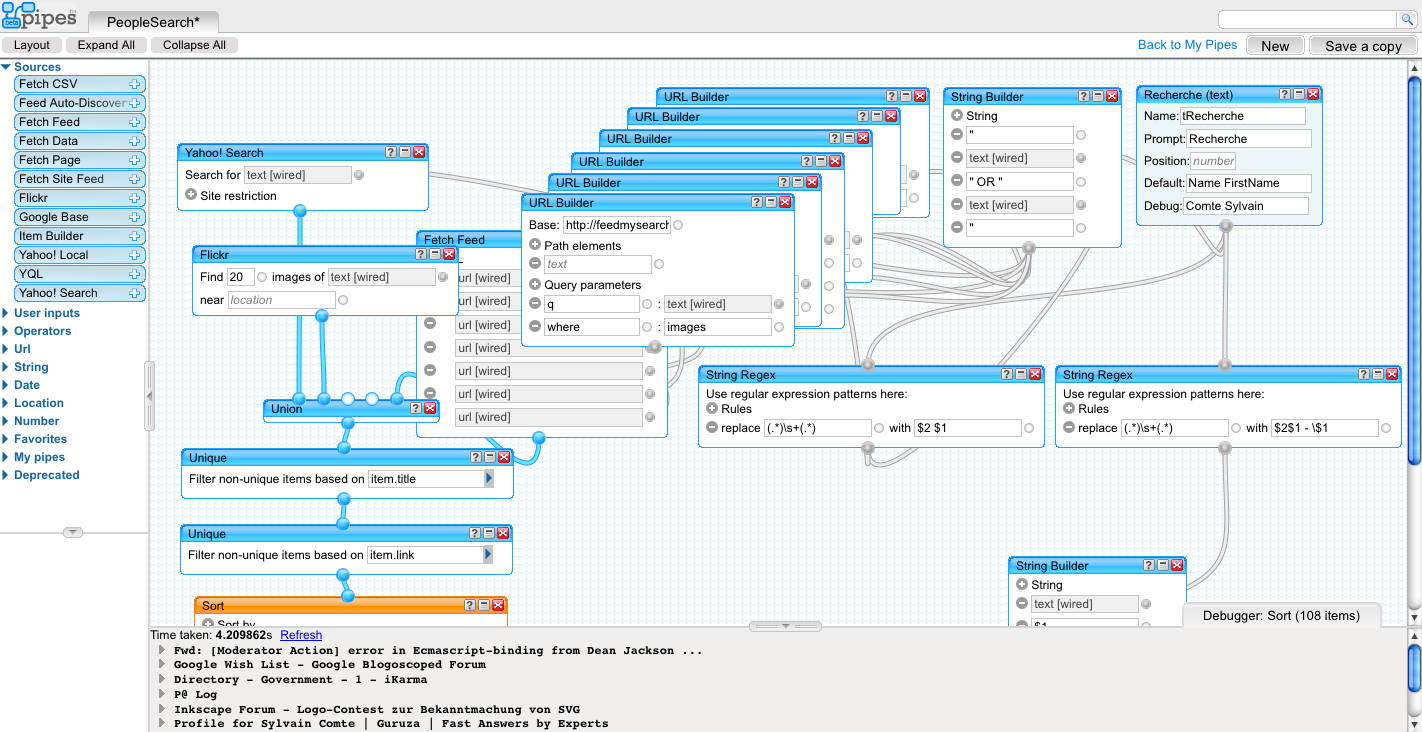The image size is (1422, 732).
Task: Click the Flickr 'Find' number field
Action: pyautogui.click(x=240, y=277)
